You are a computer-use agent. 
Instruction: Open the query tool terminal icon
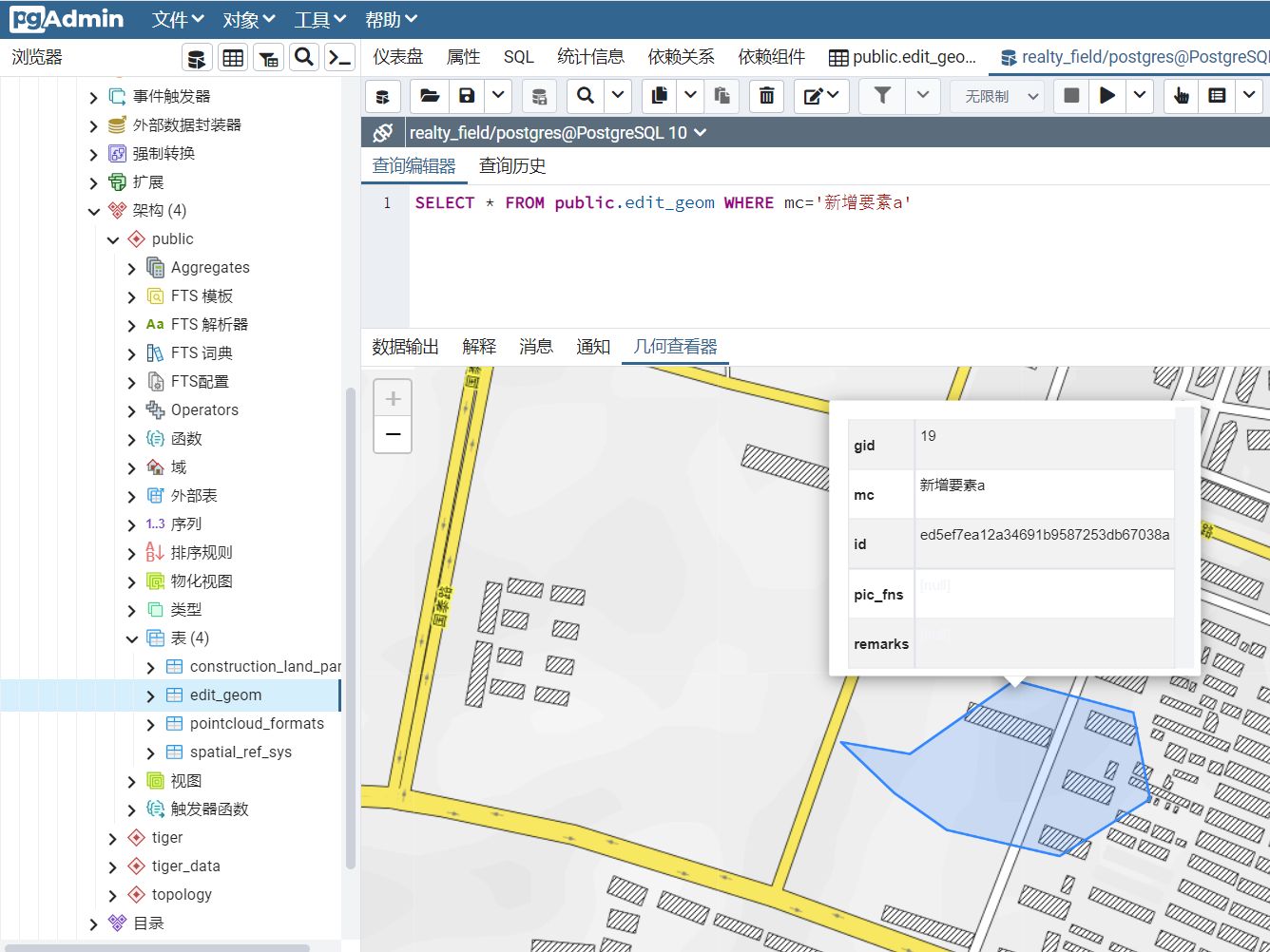point(339,57)
